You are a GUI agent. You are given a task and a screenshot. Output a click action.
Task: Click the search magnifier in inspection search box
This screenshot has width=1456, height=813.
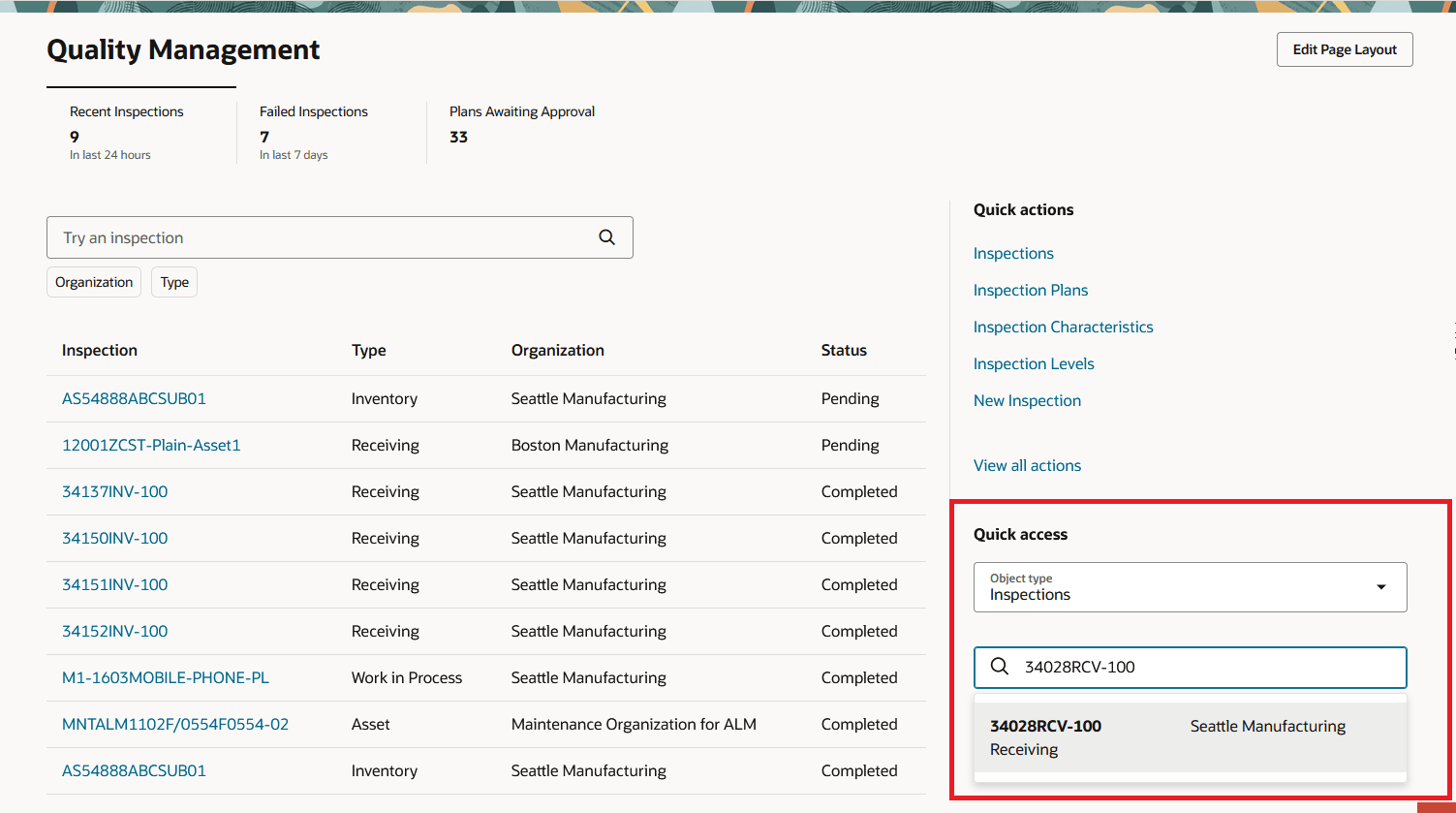pyautogui.click(x=606, y=237)
